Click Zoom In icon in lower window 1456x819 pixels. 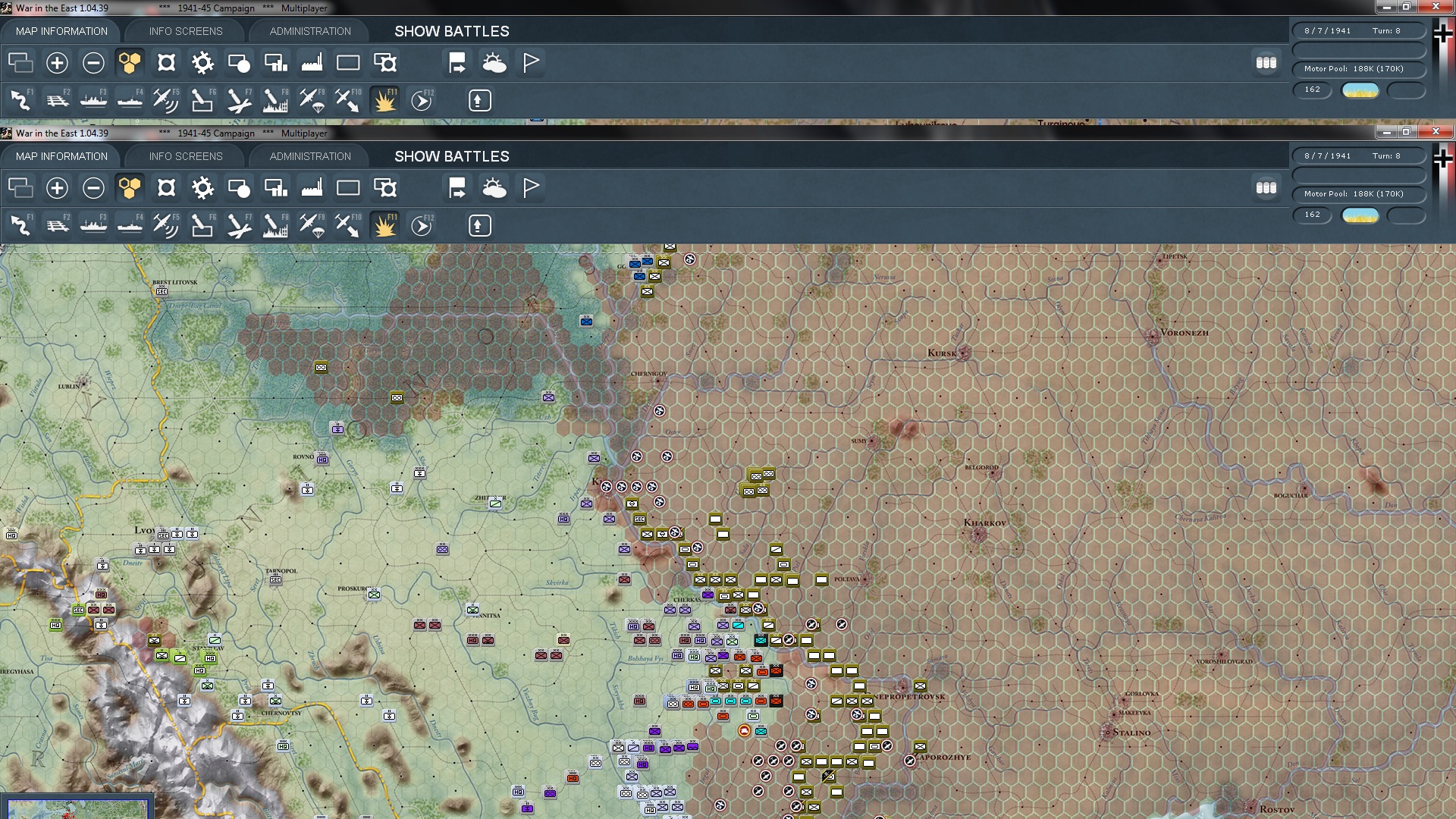click(57, 188)
